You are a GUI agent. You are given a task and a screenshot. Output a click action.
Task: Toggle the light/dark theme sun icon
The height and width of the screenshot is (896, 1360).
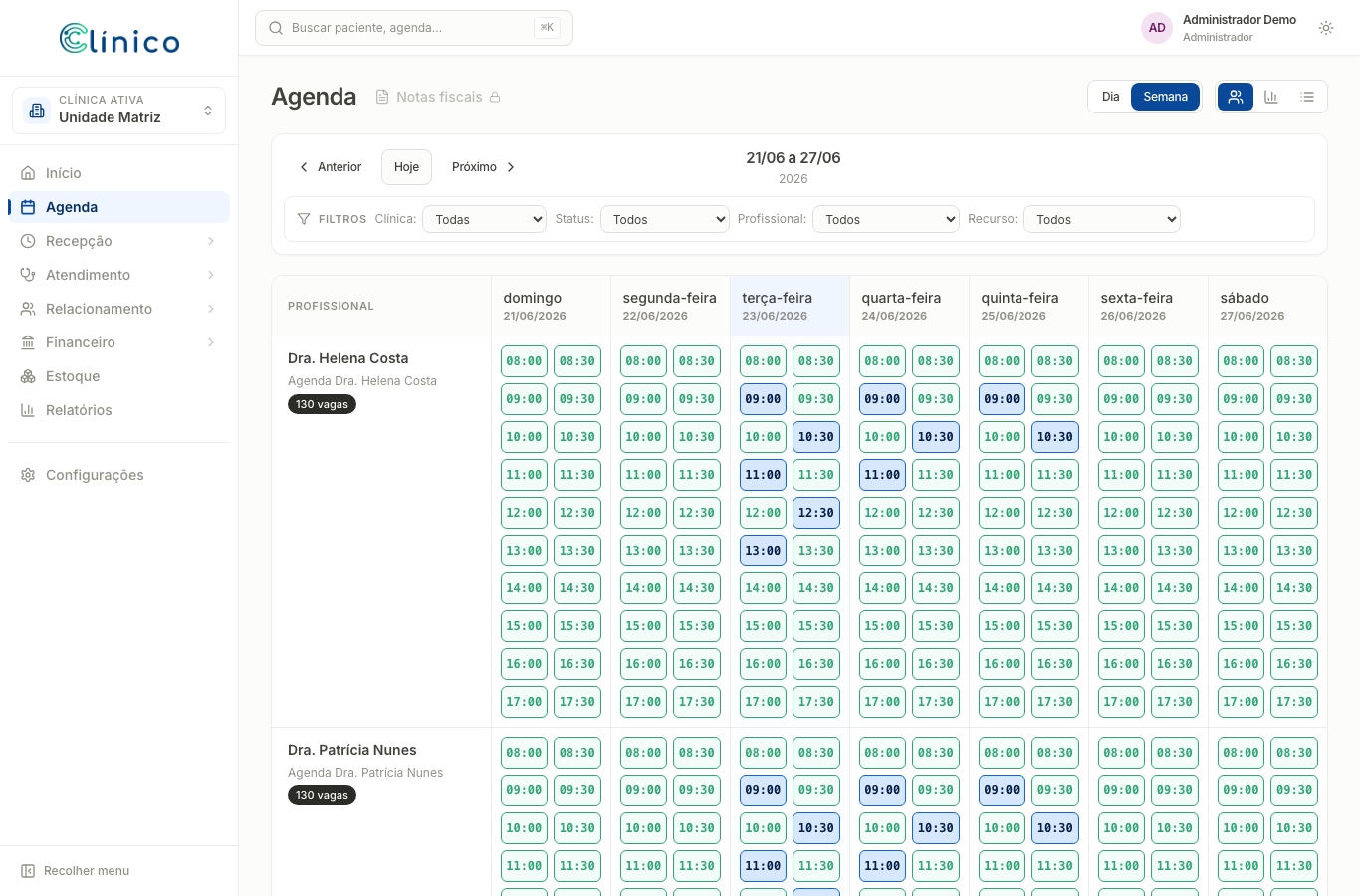click(1326, 28)
